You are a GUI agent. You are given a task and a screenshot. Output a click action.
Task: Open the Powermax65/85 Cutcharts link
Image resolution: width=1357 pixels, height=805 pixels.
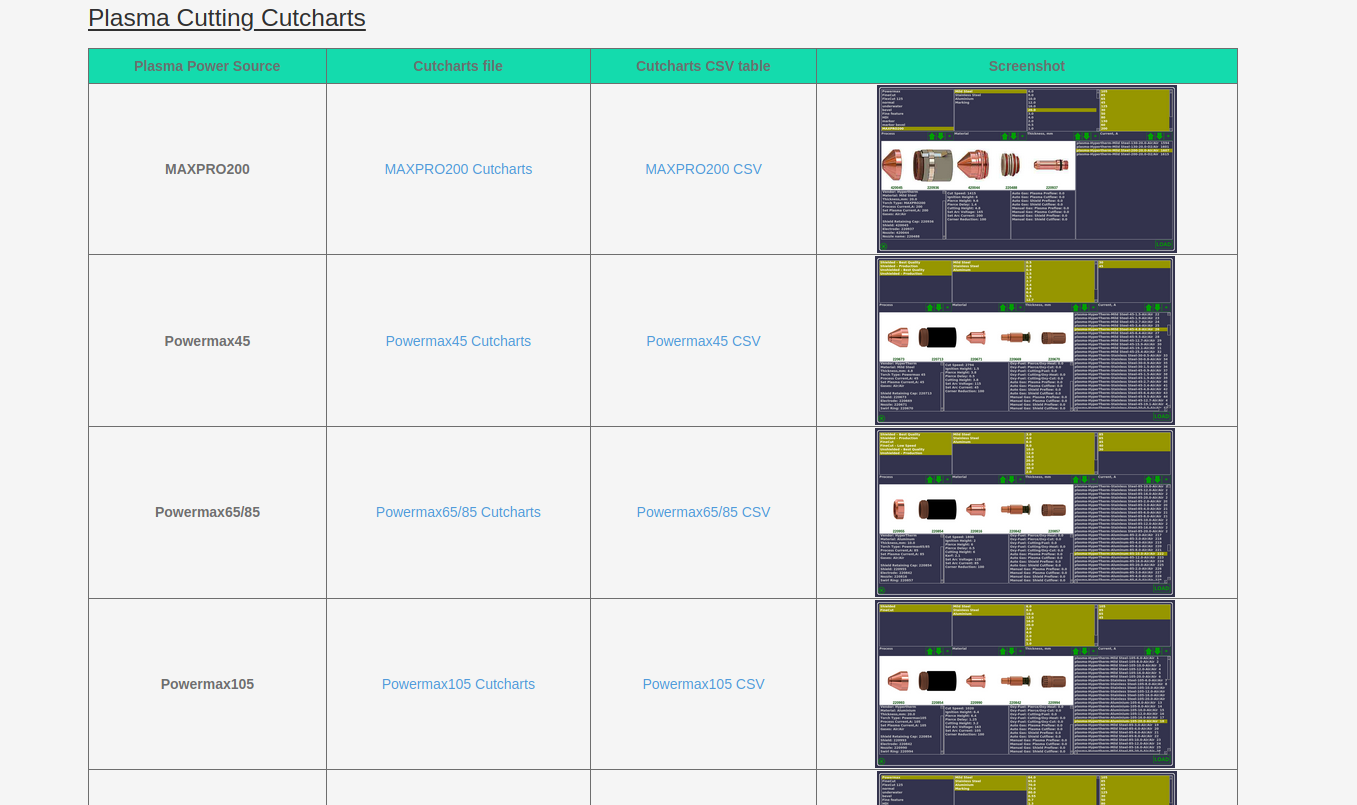[x=458, y=512]
